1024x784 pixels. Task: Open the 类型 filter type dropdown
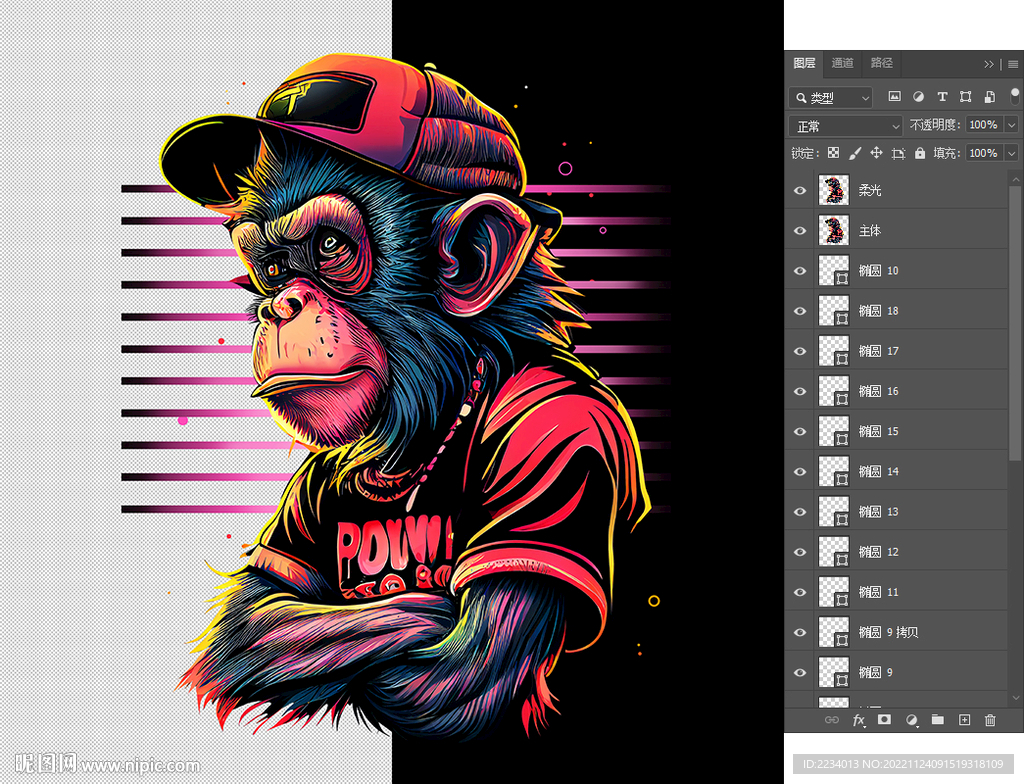(x=831, y=98)
